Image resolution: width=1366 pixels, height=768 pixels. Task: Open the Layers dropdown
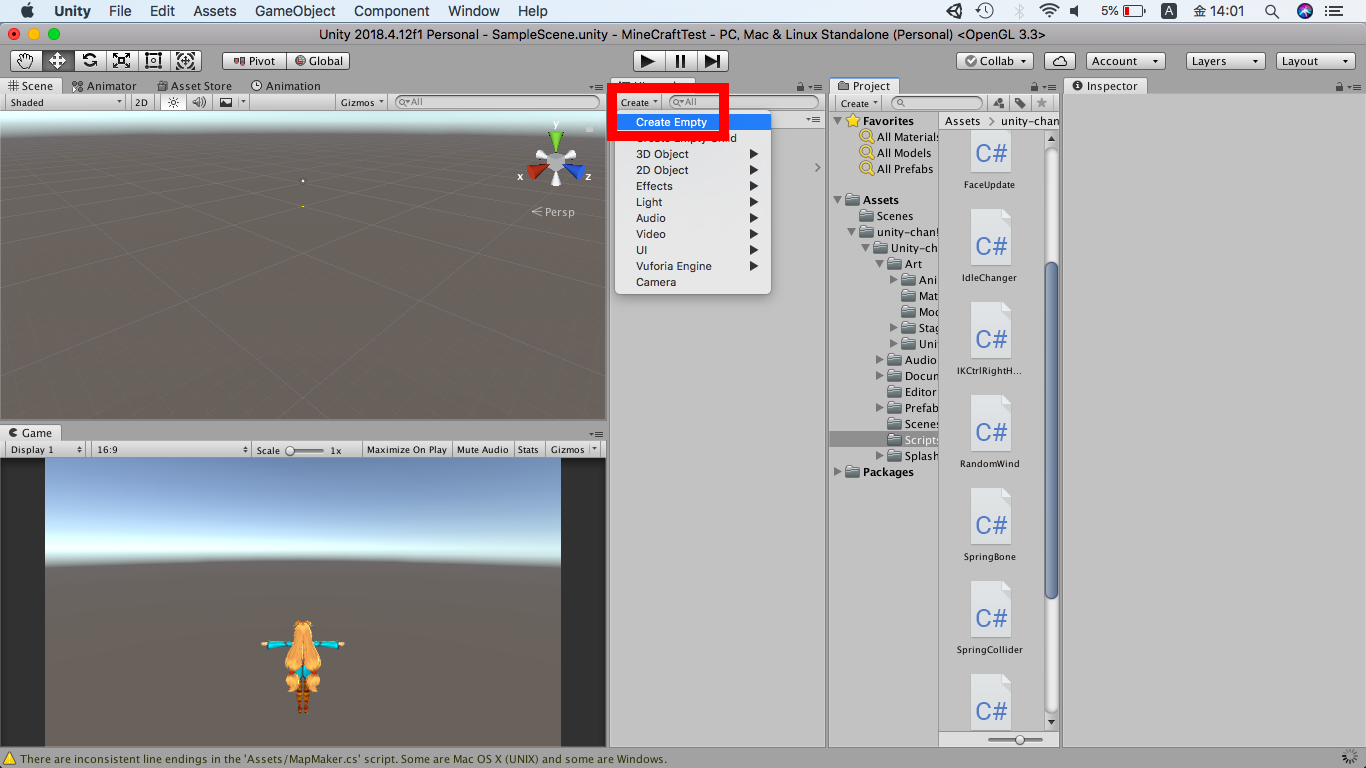(x=1227, y=61)
